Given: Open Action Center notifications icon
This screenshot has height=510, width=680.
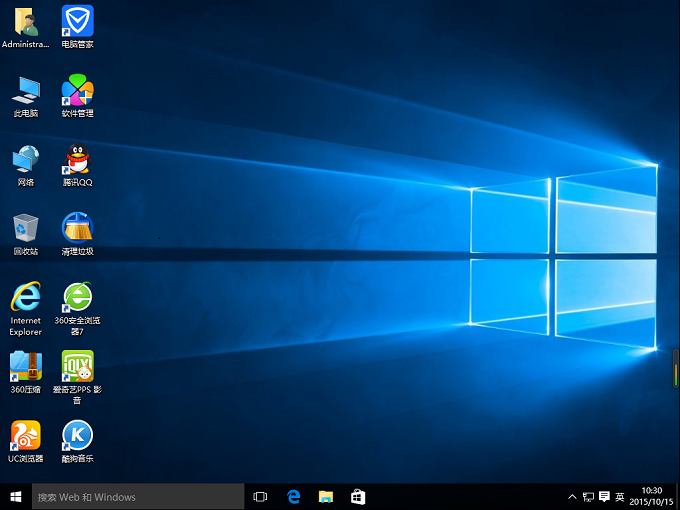Looking at the screenshot, I should (x=604, y=497).
